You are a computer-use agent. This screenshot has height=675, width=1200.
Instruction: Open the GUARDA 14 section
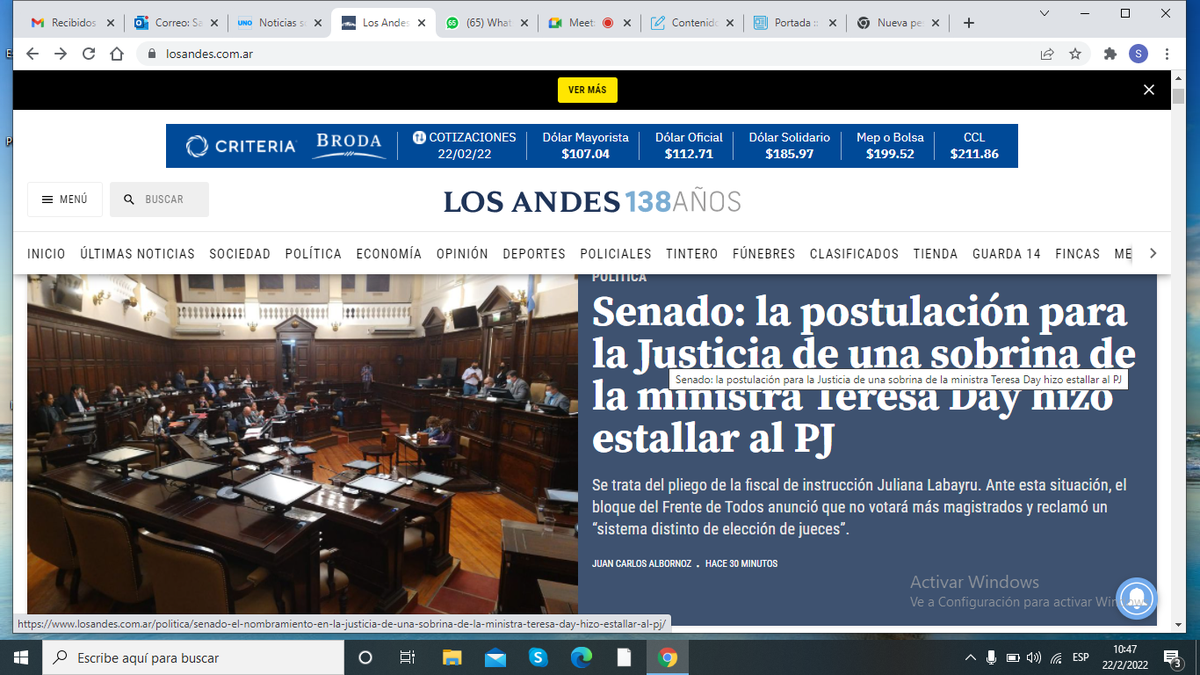pyautogui.click(x=1006, y=254)
